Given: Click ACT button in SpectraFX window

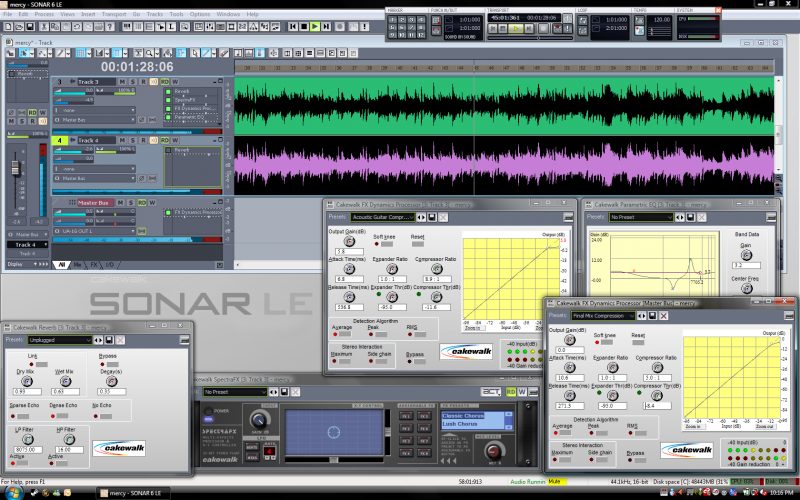Looking at the screenshot, I should point(491,392).
